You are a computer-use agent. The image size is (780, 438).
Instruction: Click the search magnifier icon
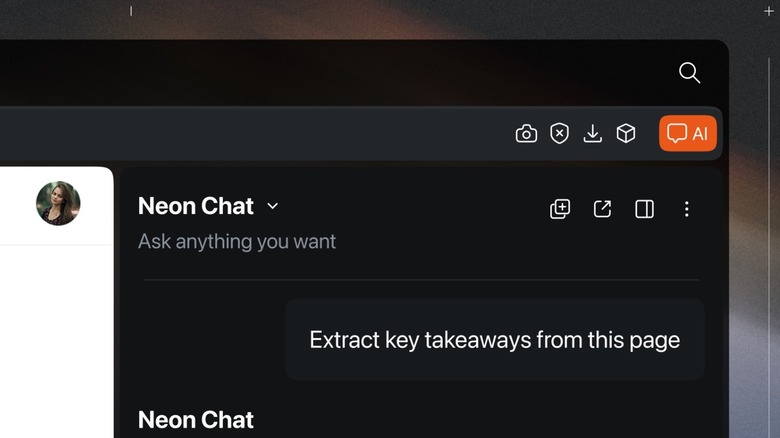(689, 72)
